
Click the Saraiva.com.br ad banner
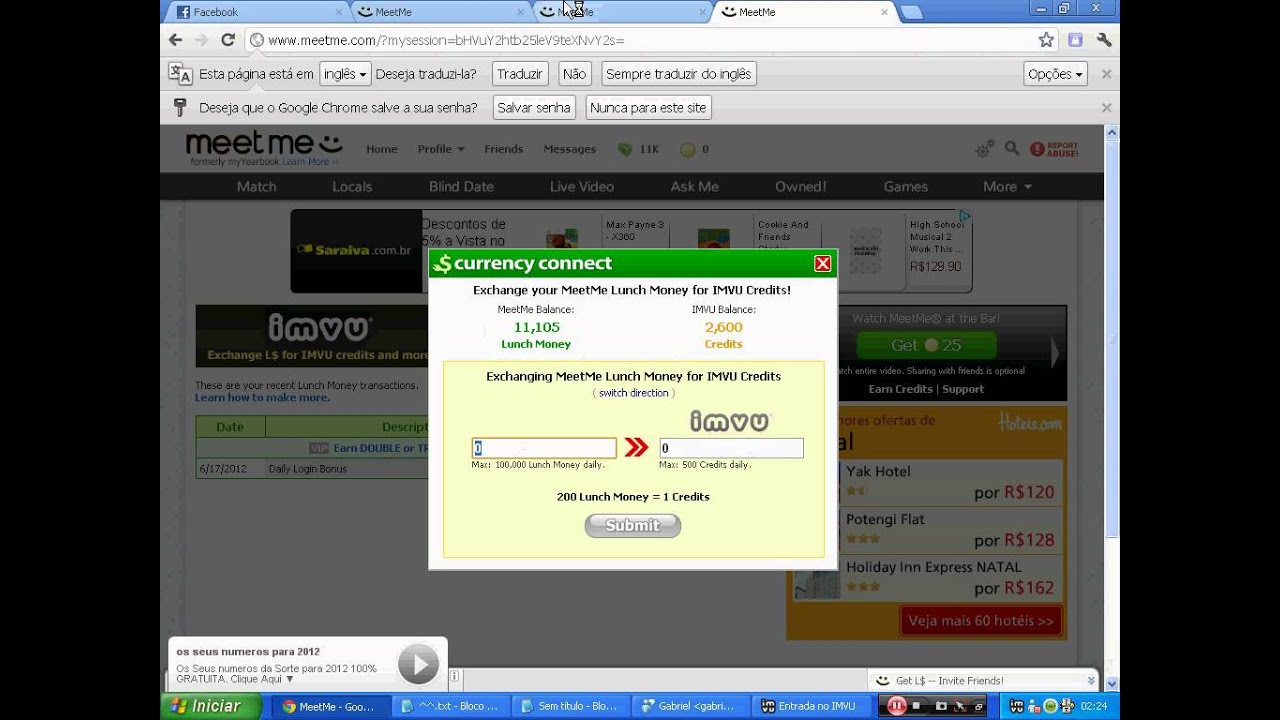click(356, 250)
